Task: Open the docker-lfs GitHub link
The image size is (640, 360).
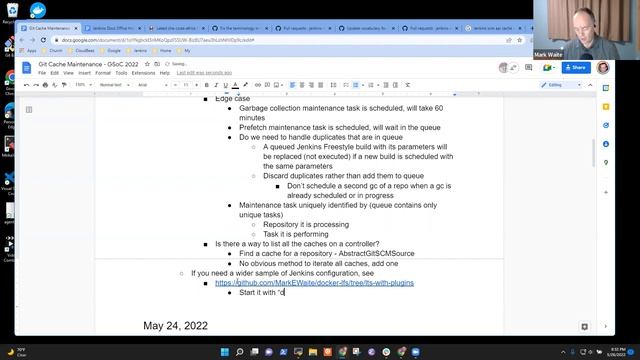Action: pyautogui.click(x=314, y=283)
